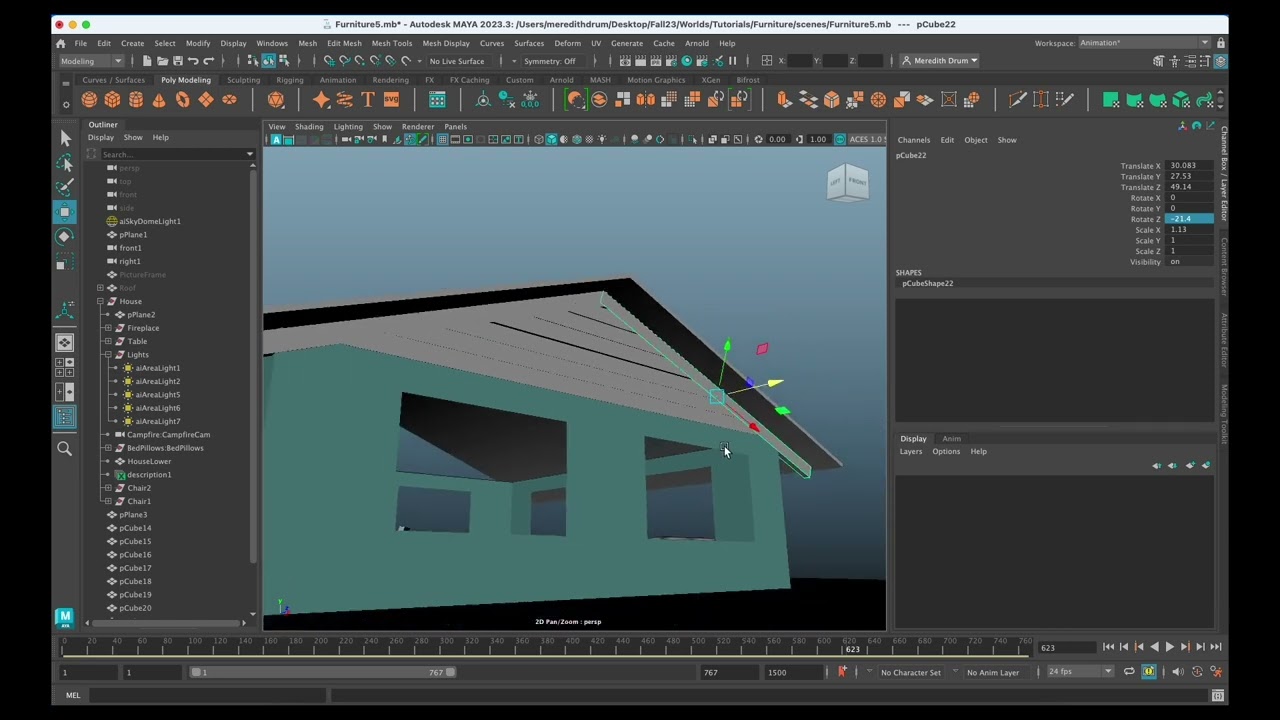
Task: Click the pause render icon
Action: click(x=732, y=61)
